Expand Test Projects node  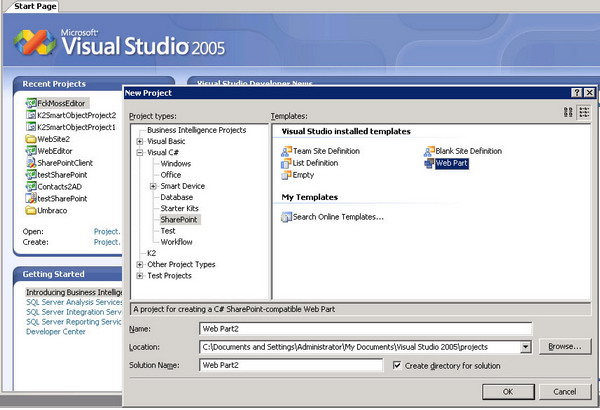tap(140, 276)
